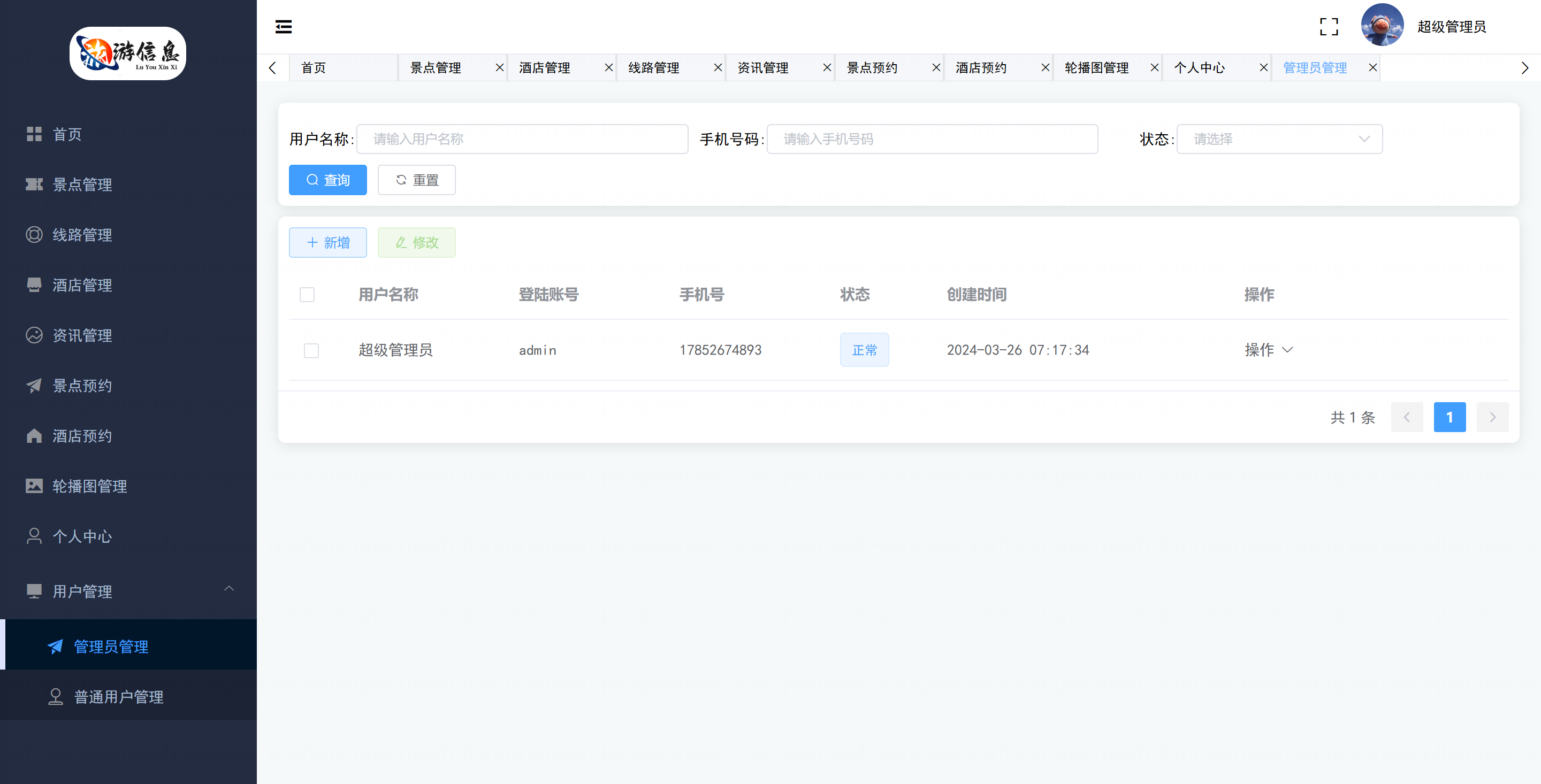Click the 重置 reset button
Screen dimensions: 1541x784
coord(416,180)
